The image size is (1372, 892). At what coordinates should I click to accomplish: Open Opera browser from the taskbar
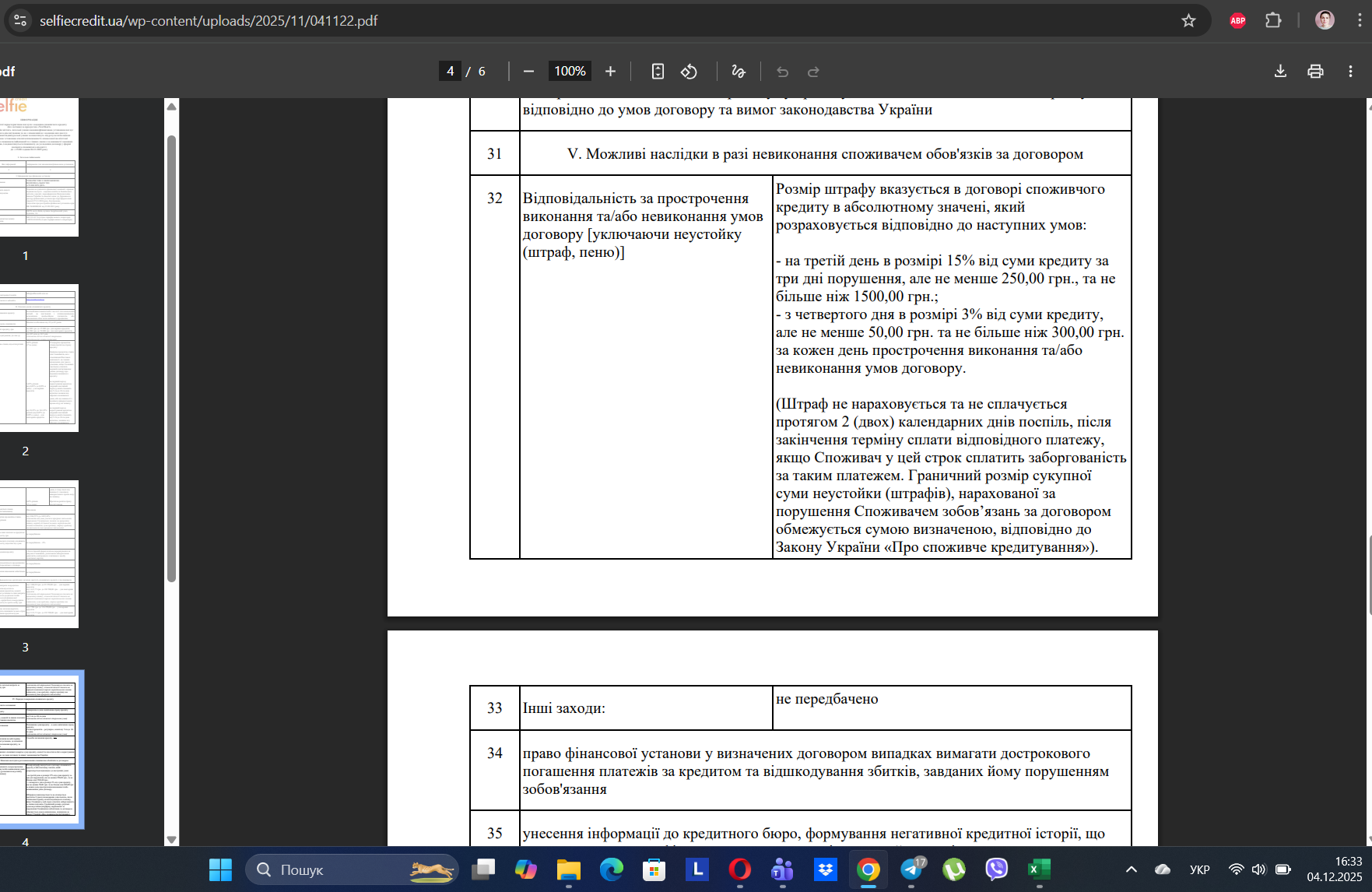(x=740, y=869)
